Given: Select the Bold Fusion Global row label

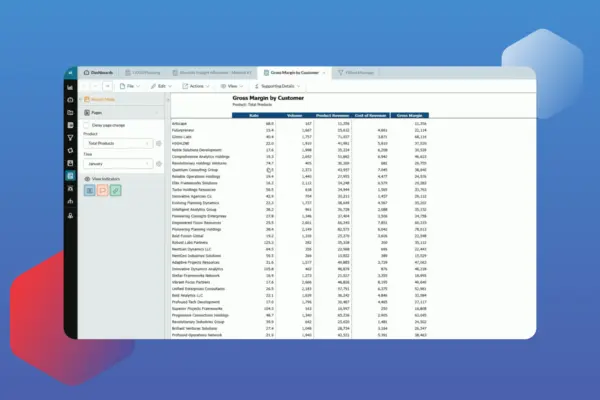Looking at the screenshot, I should 188,236.
